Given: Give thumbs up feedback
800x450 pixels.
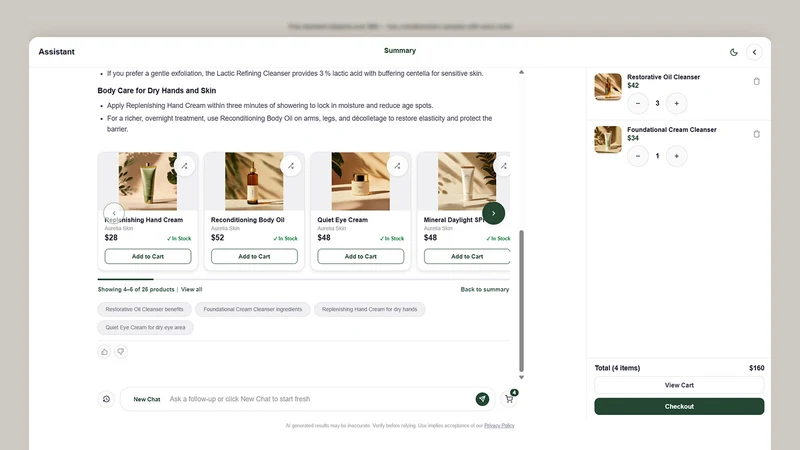Looking at the screenshot, I should point(104,352).
